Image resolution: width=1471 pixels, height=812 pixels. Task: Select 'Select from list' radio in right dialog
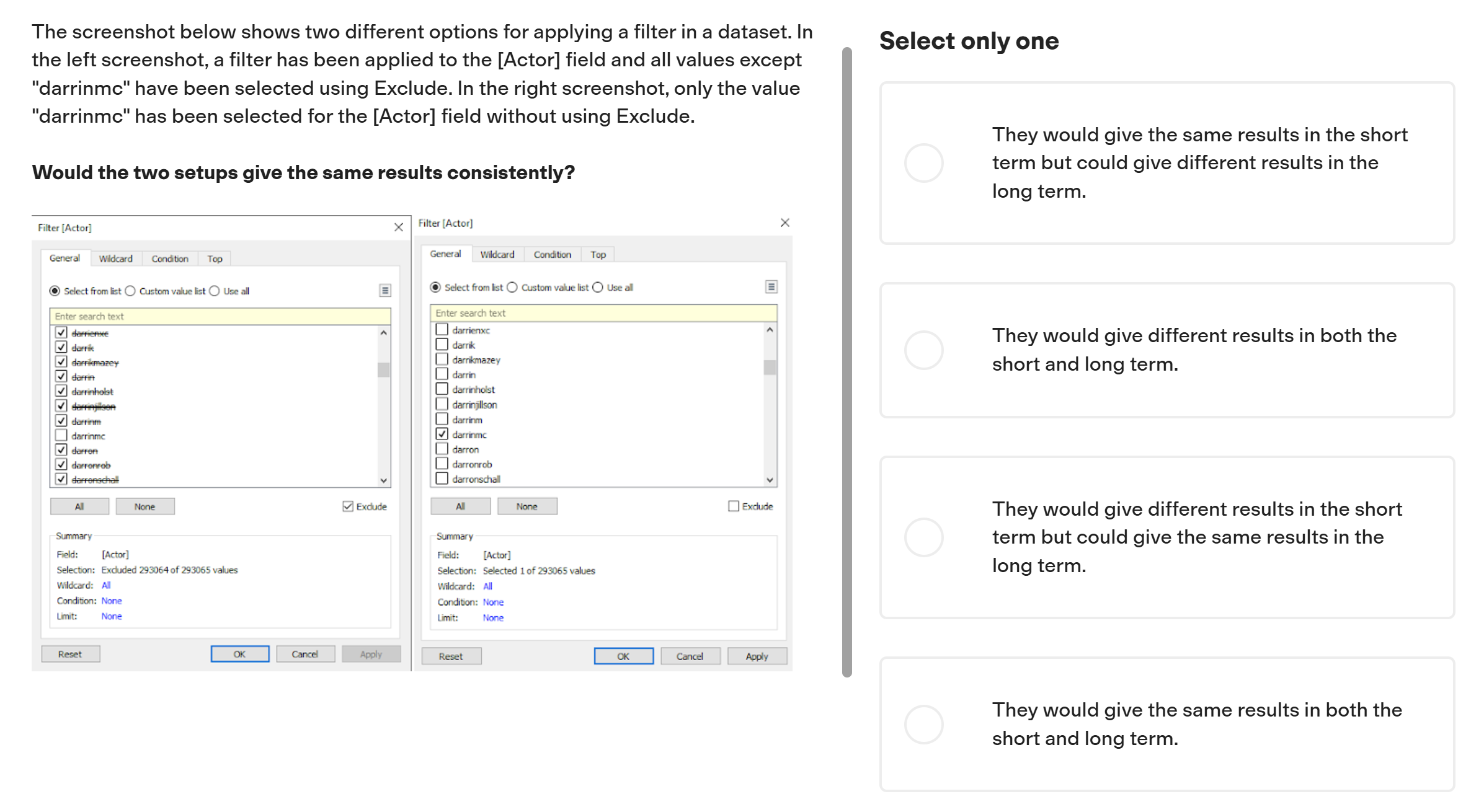tap(435, 287)
